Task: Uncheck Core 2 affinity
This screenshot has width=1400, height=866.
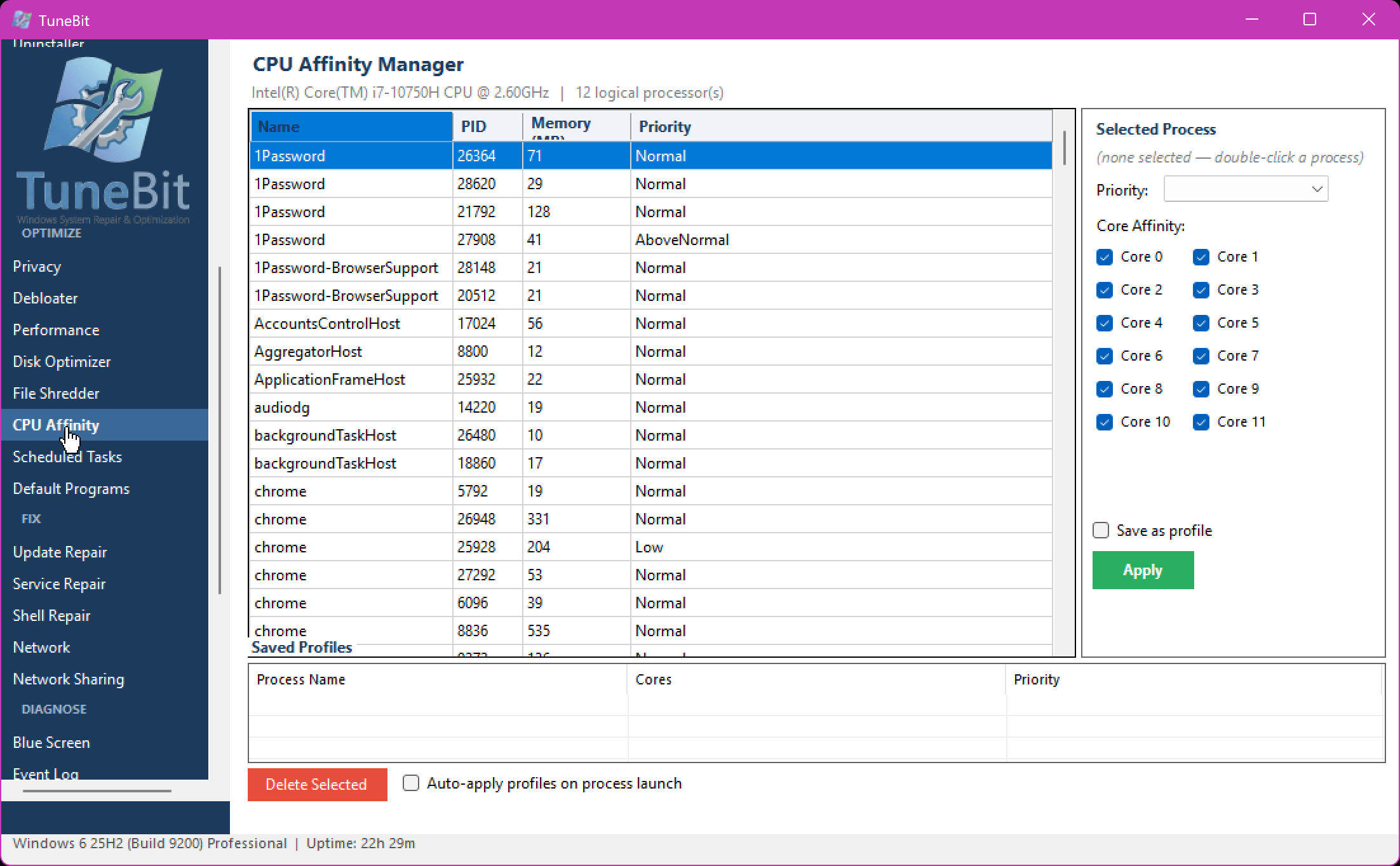Action: pyautogui.click(x=1105, y=290)
